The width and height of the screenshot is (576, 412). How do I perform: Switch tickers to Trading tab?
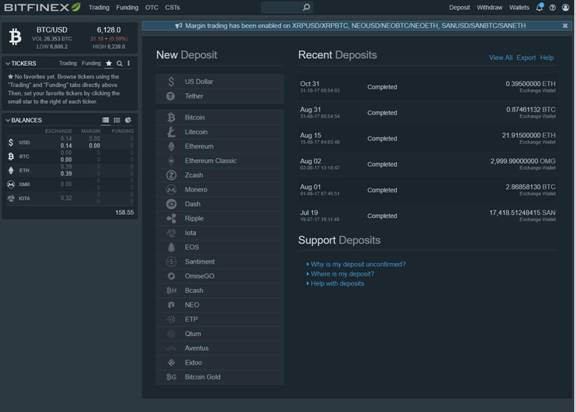pos(68,63)
